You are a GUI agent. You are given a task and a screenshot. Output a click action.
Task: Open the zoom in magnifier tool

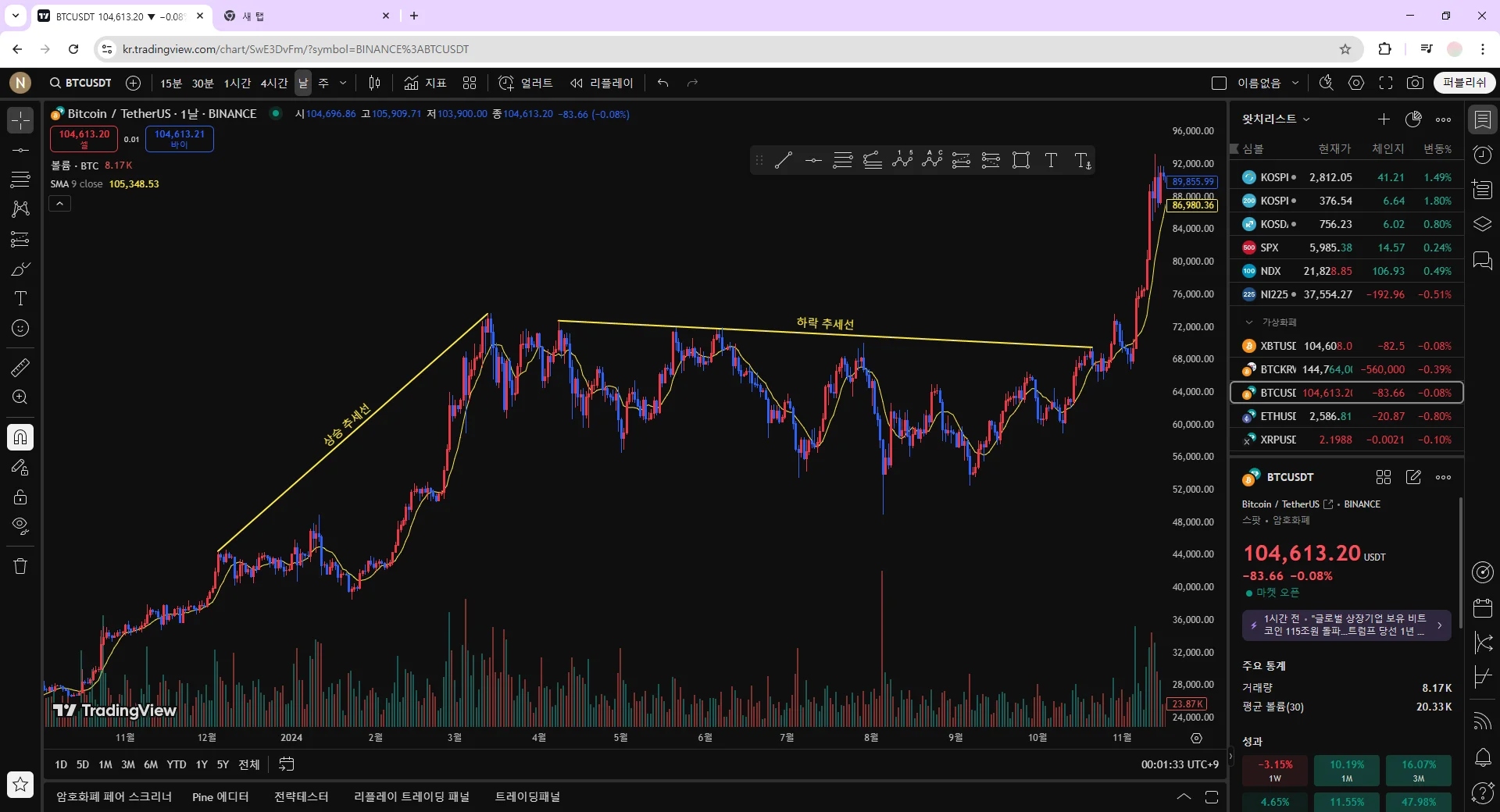20,397
